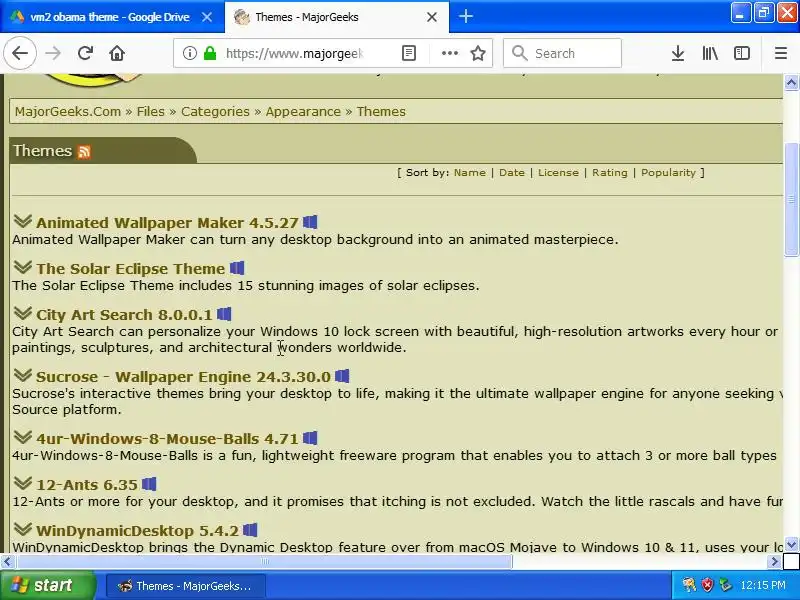The height and width of the screenshot is (600, 800).
Task: Open the Categories breadcrumb link
Action: (x=215, y=112)
